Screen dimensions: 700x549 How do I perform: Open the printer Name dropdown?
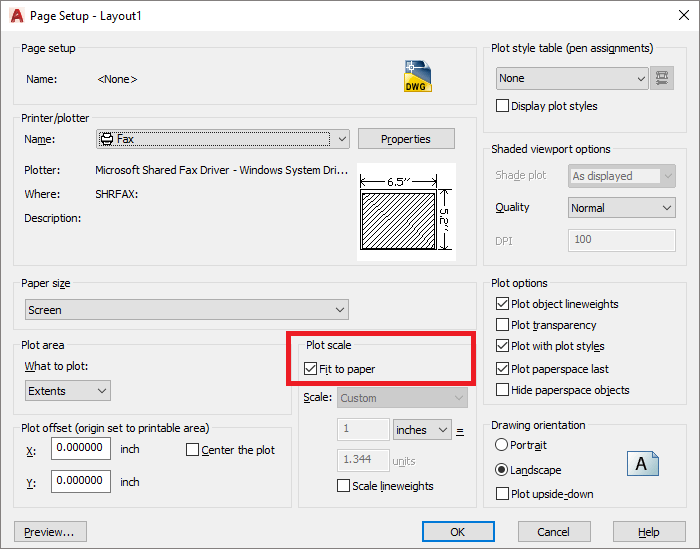click(x=223, y=139)
